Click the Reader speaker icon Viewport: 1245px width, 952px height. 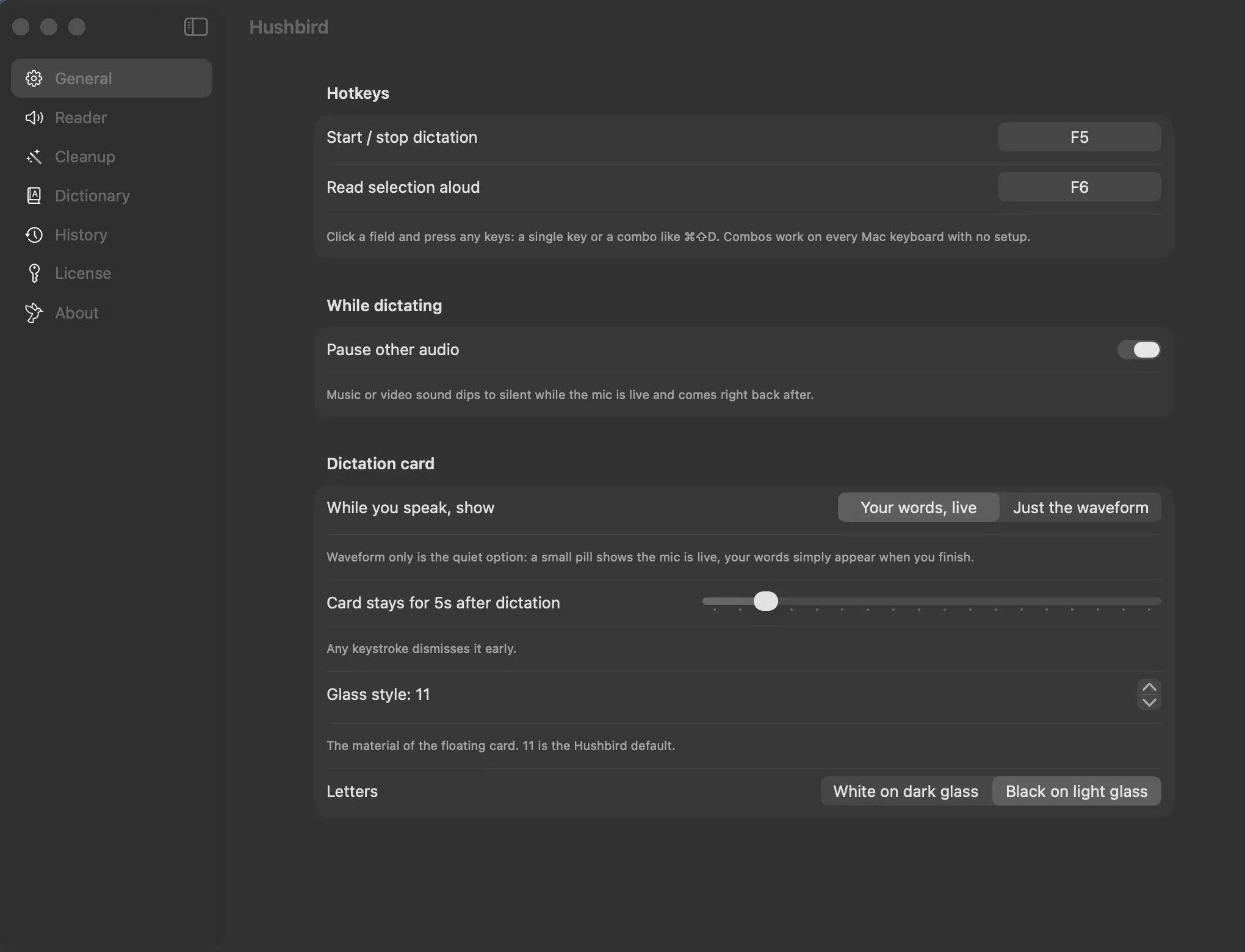click(x=34, y=118)
